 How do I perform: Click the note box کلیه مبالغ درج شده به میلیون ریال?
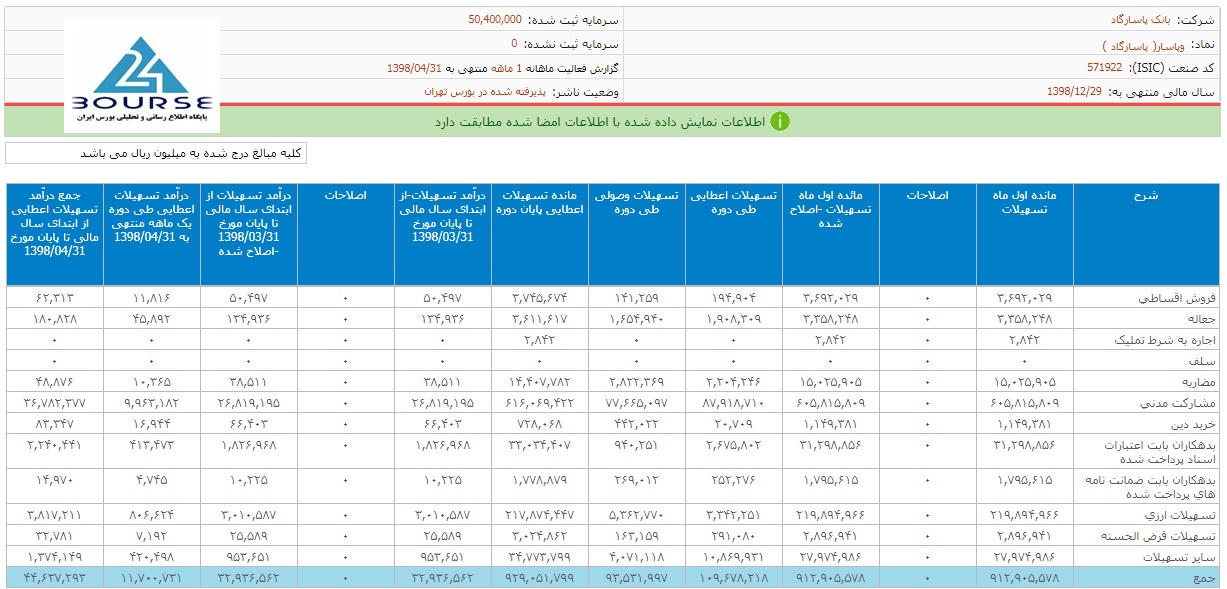(156, 153)
